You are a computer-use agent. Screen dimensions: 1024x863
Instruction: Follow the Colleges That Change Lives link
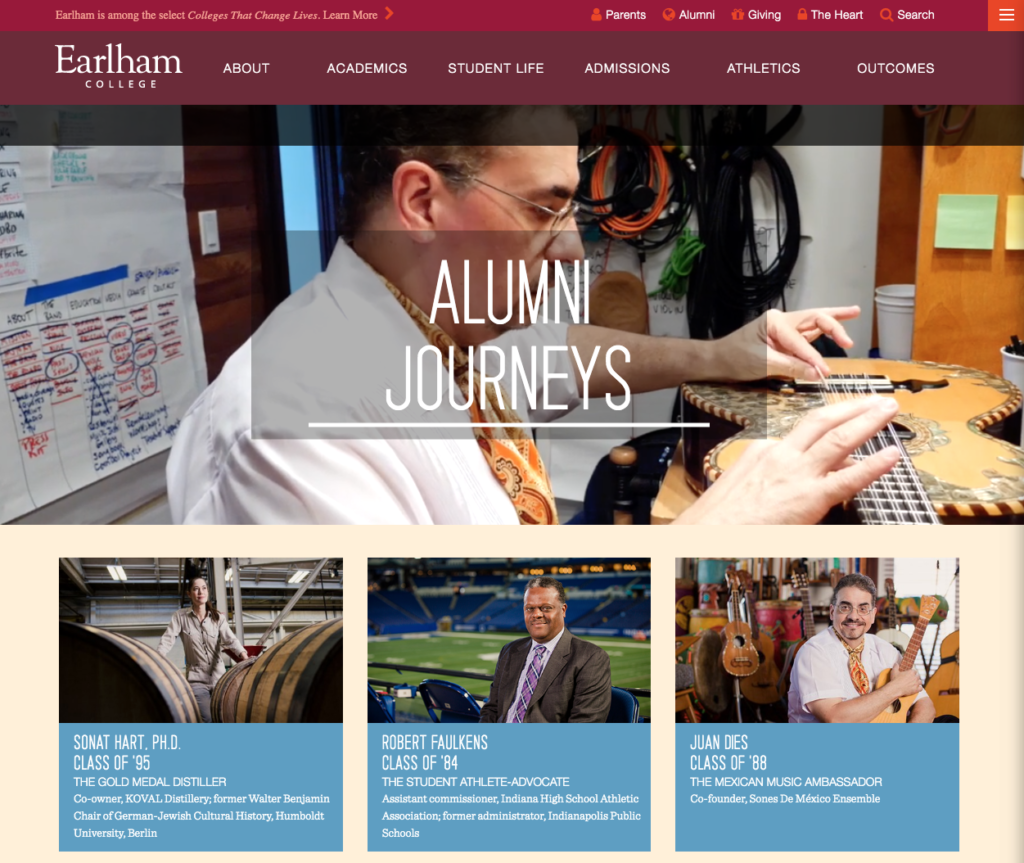coord(253,15)
